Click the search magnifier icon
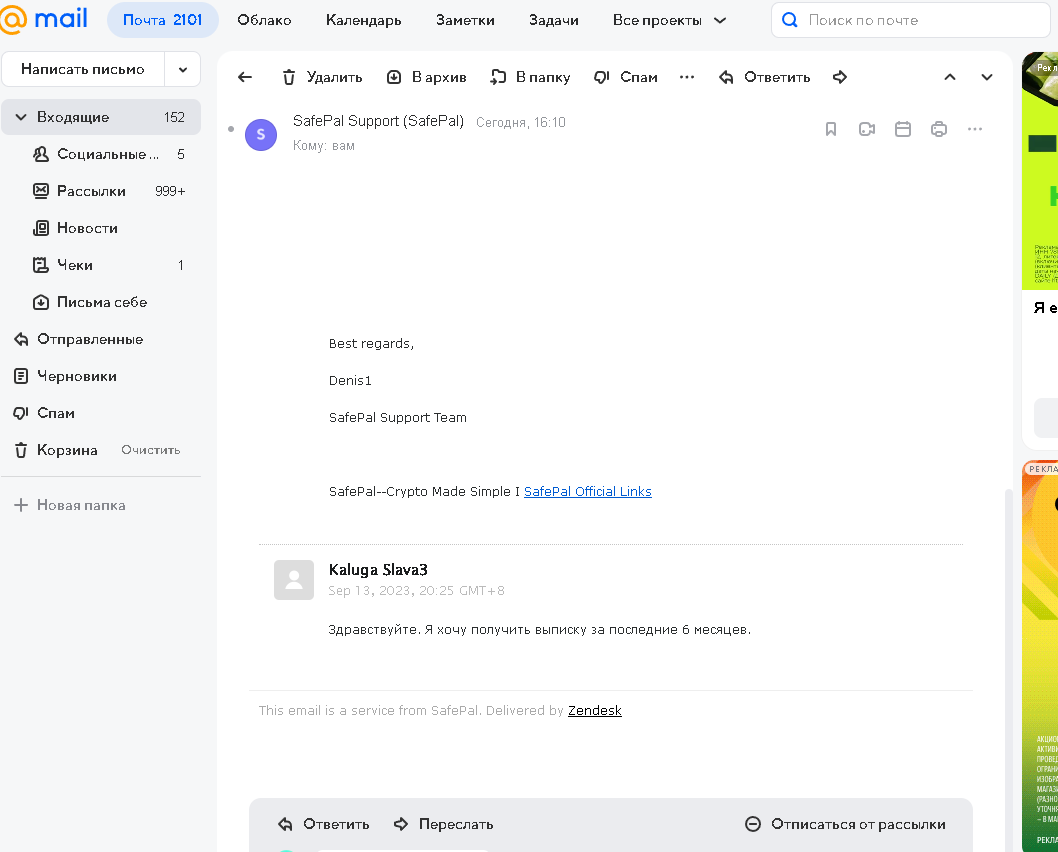The width and height of the screenshot is (1058, 852). pos(789,20)
